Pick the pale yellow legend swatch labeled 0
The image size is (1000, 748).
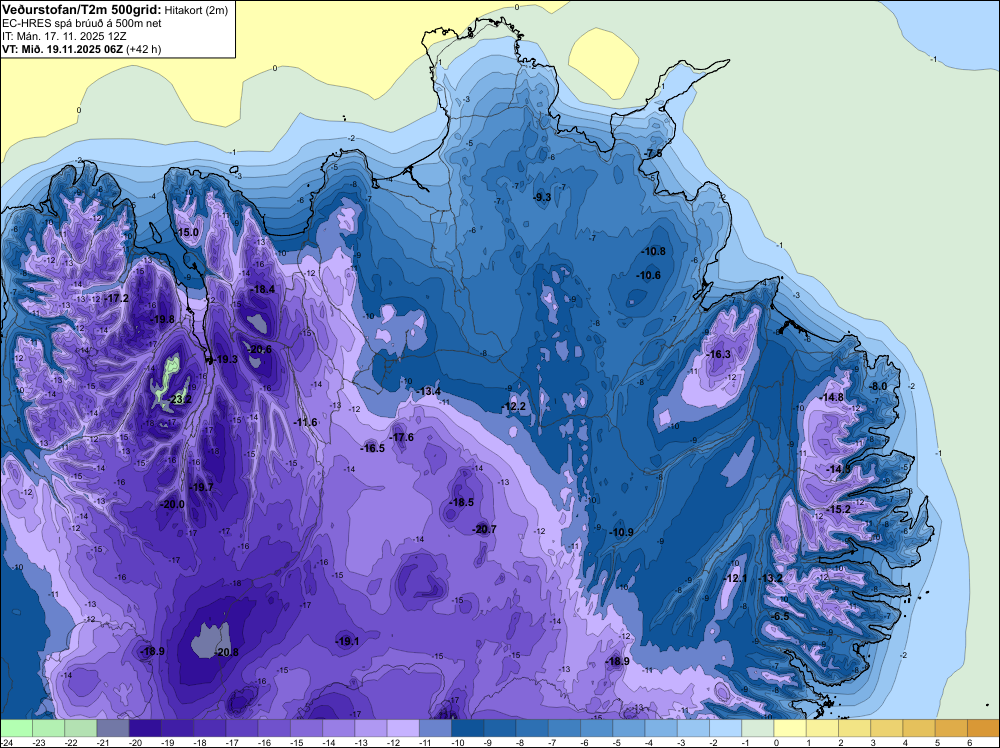(x=790, y=728)
